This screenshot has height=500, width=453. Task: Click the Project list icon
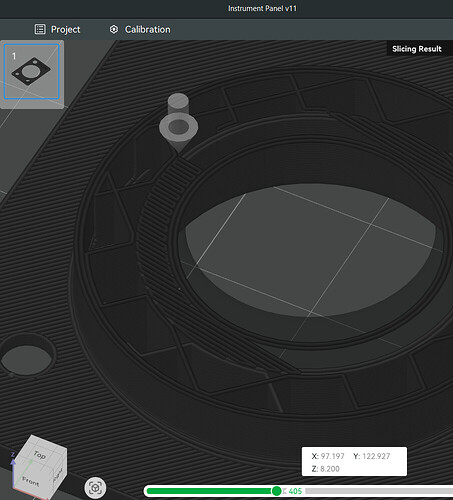(40, 29)
